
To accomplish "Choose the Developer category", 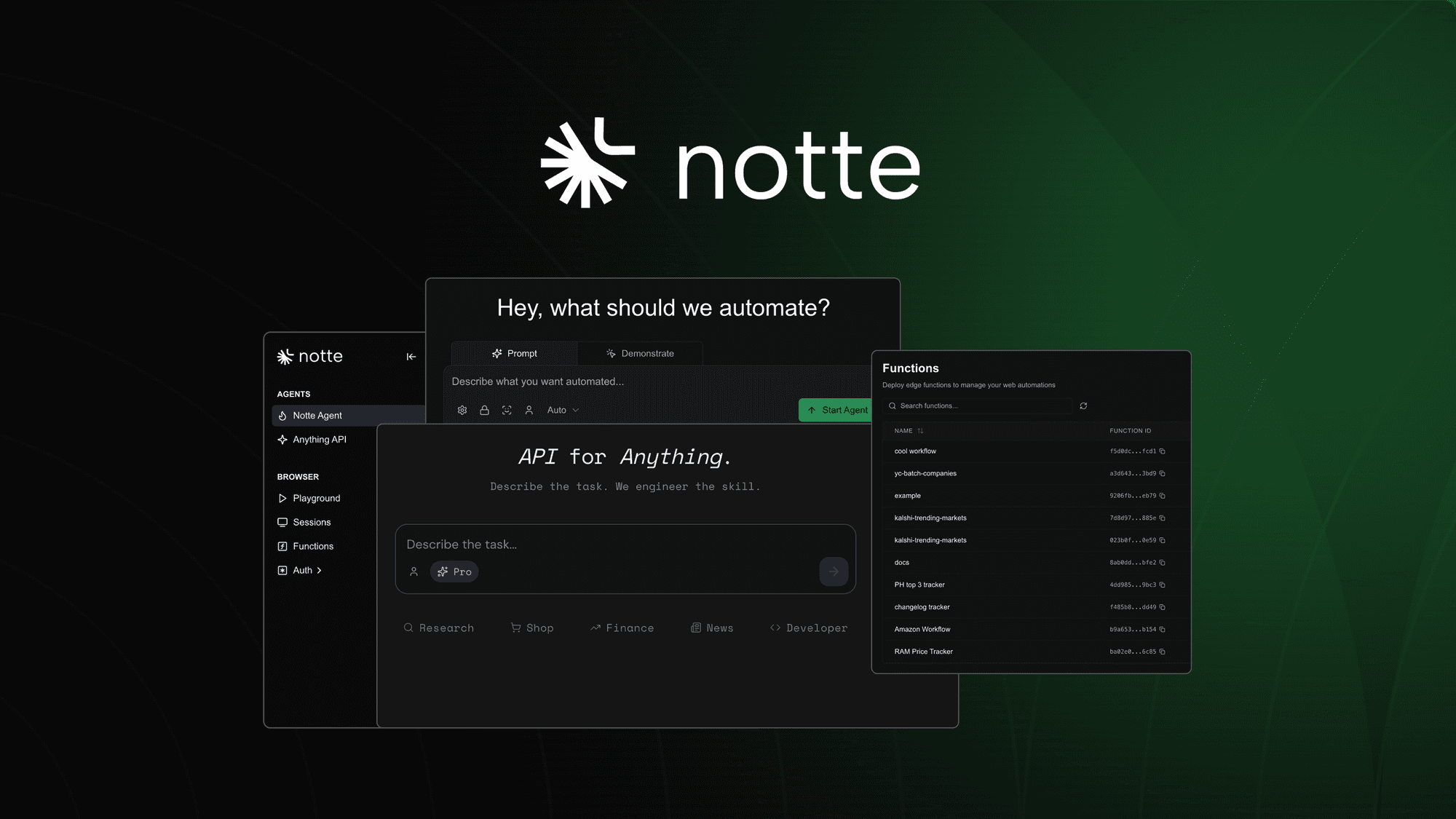I will point(809,628).
